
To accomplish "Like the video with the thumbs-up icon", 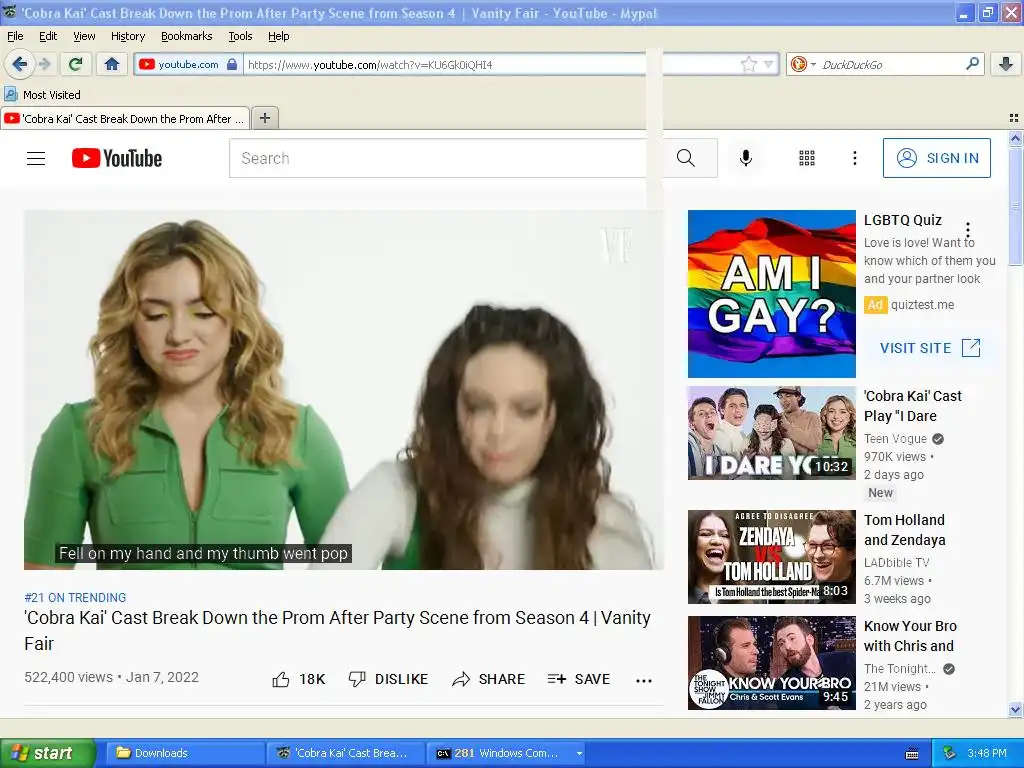I will coord(281,680).
